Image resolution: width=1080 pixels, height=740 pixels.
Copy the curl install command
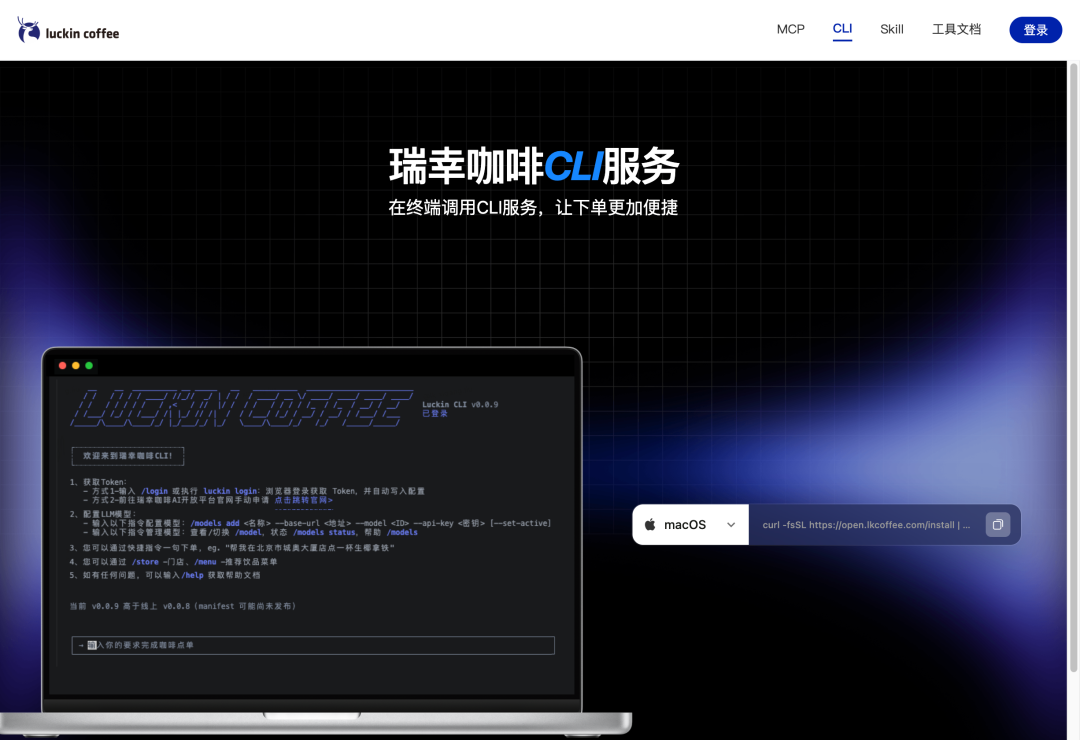click(x=997, y=525)
